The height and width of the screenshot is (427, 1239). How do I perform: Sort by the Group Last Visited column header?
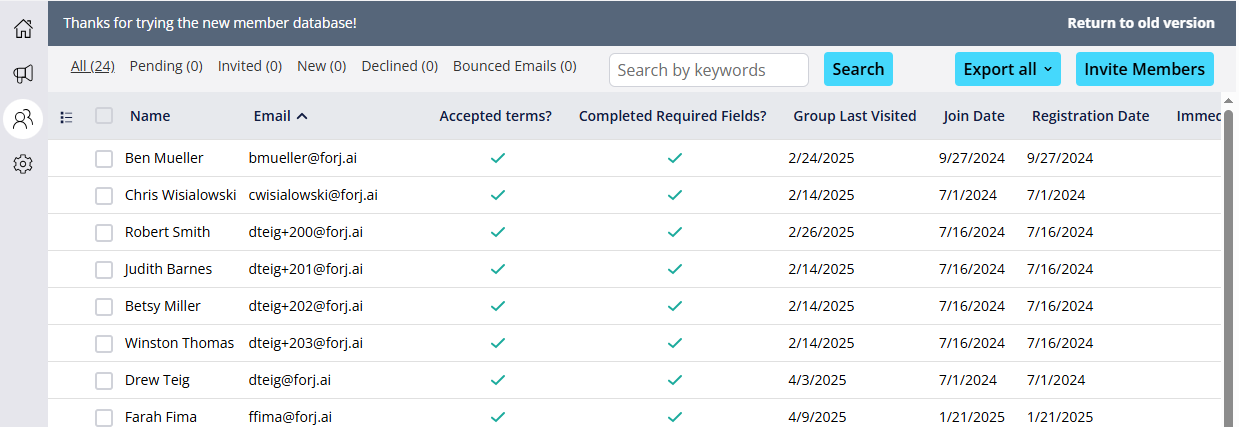pos(855,116)
